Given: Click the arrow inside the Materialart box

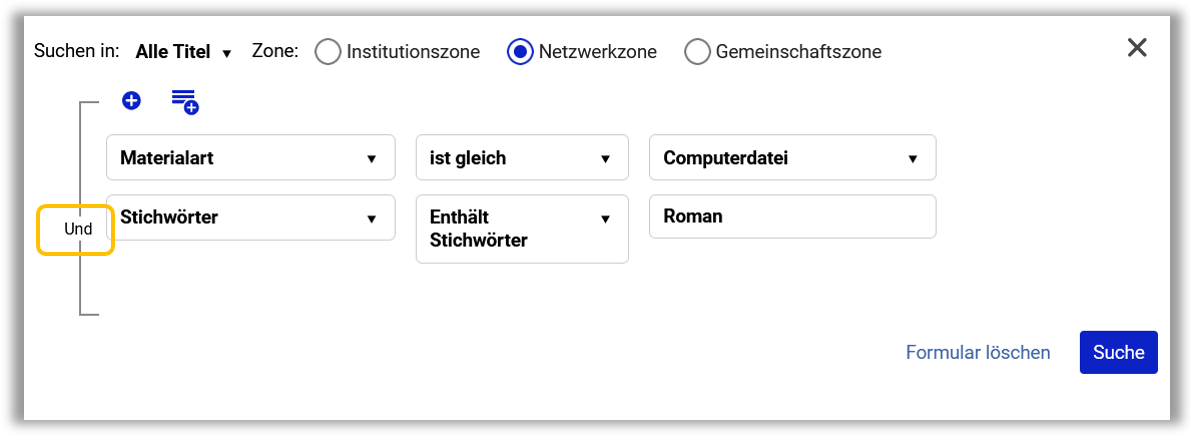Looking at the screenshot, I should (x=372, y=159).
